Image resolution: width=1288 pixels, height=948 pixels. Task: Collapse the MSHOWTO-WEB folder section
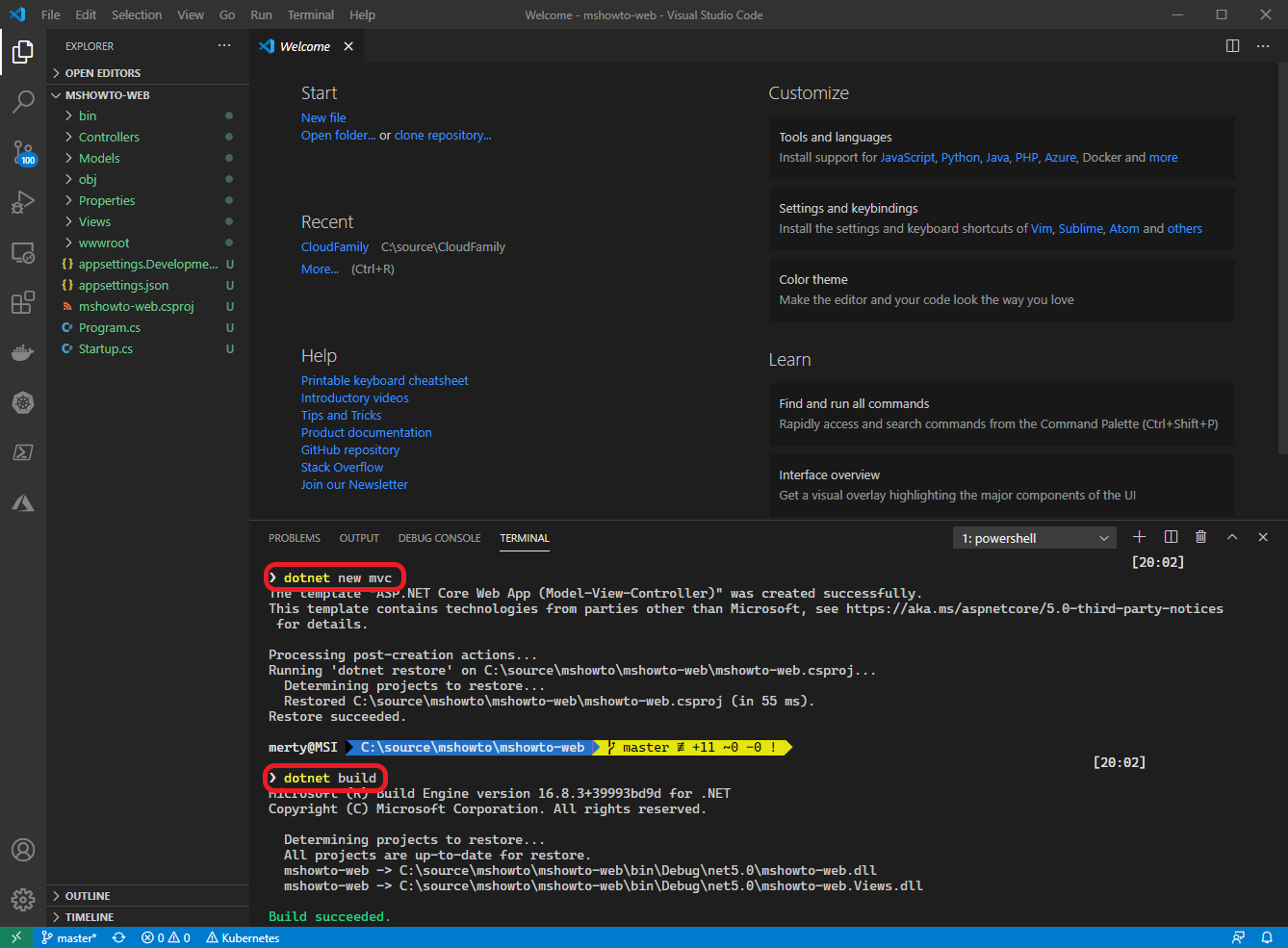[x=147, y=95]
